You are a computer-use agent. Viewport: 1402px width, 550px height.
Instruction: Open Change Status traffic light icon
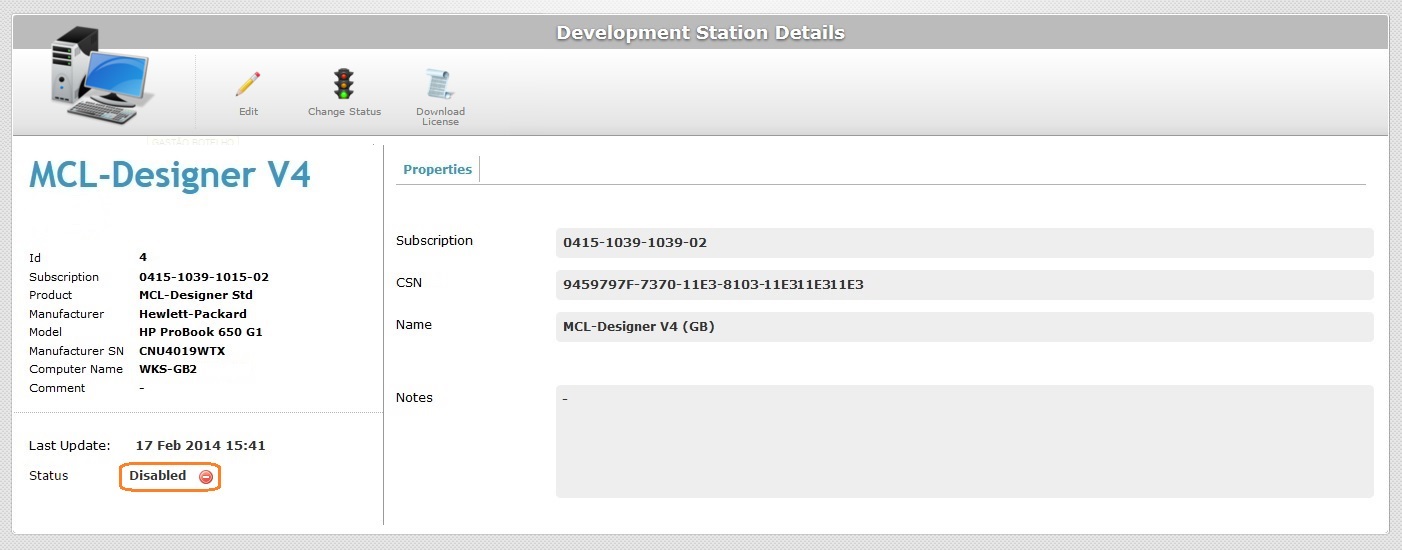pyautogui.click(x=344, y=84)
